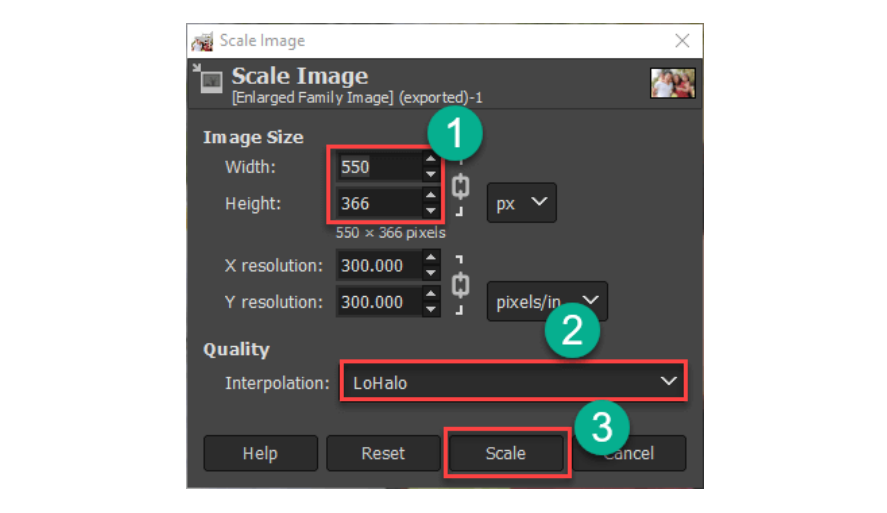Viewport: 887px width, 513px height.
Task: Increase Height using the up arrow
Action: pos(430,196)
